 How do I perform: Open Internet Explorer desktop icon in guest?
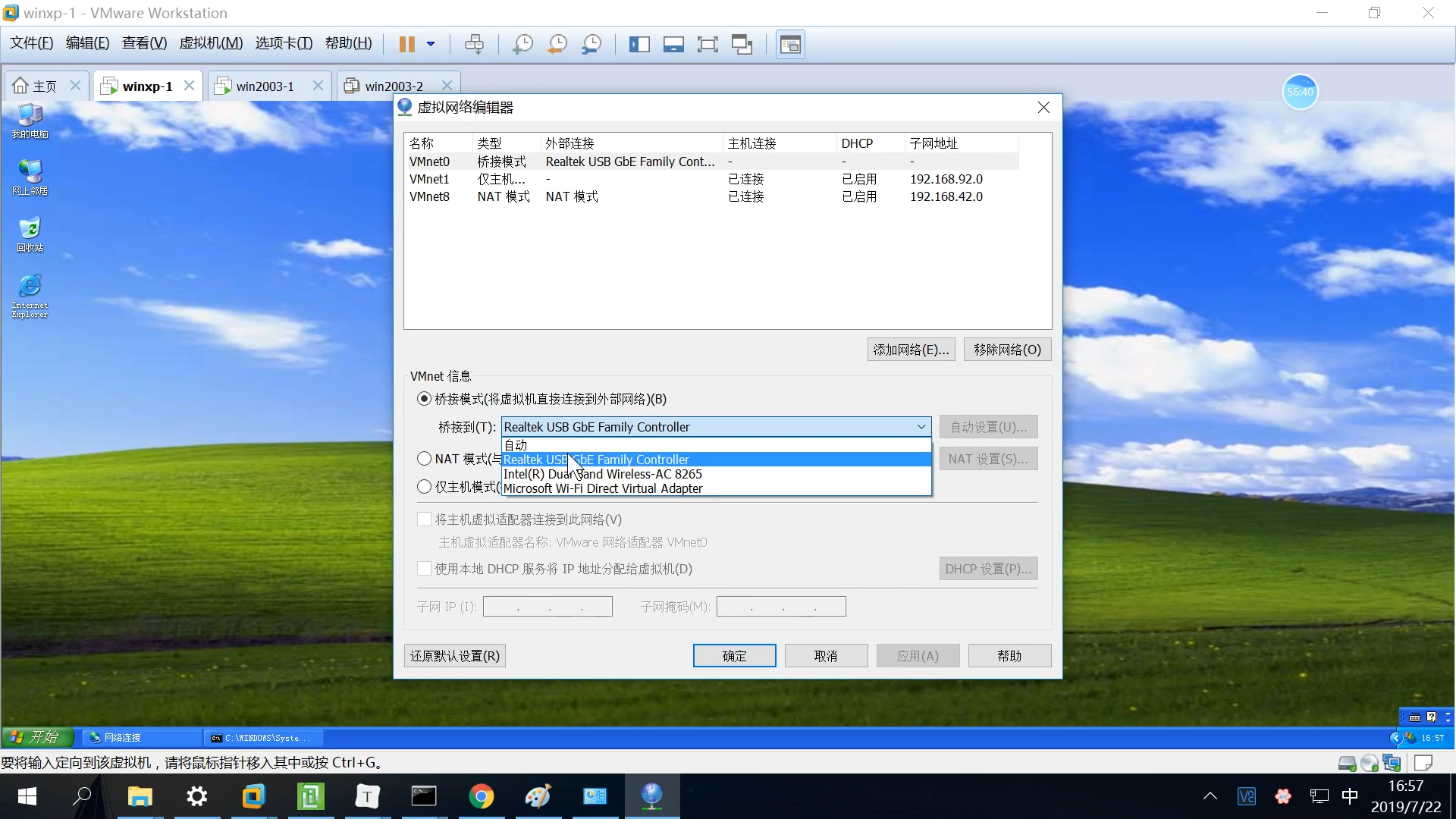click(30, 297)
